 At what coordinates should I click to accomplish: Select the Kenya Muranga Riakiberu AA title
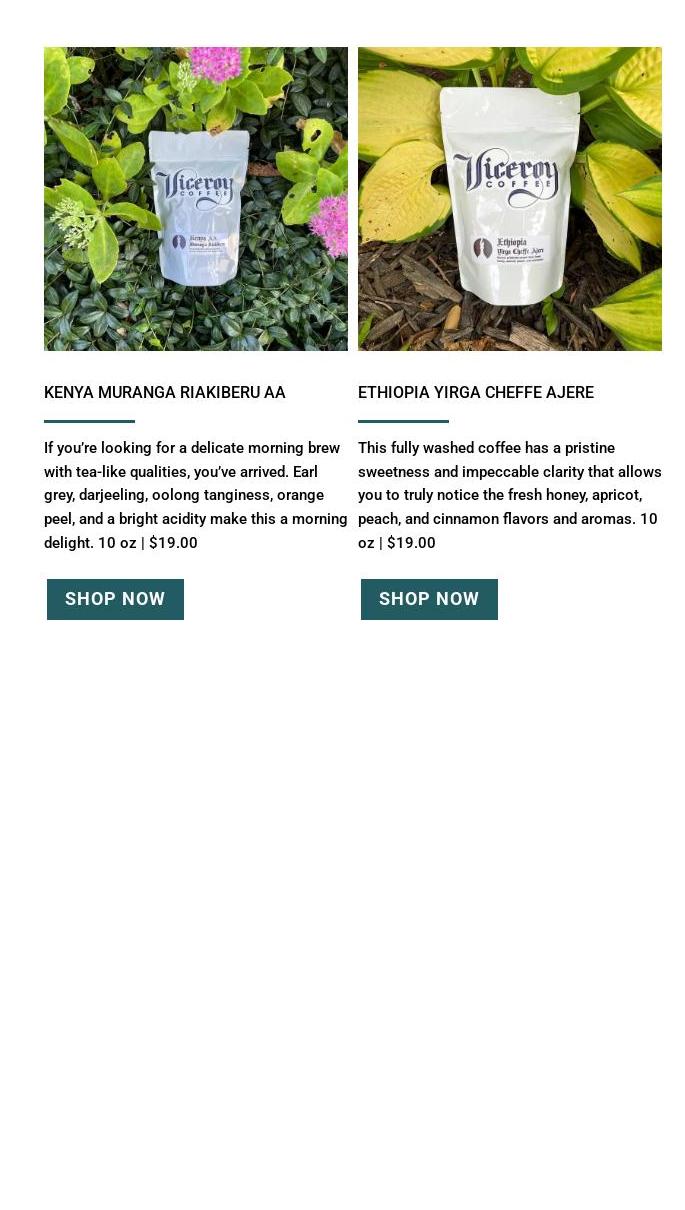(x=165, y=393)
